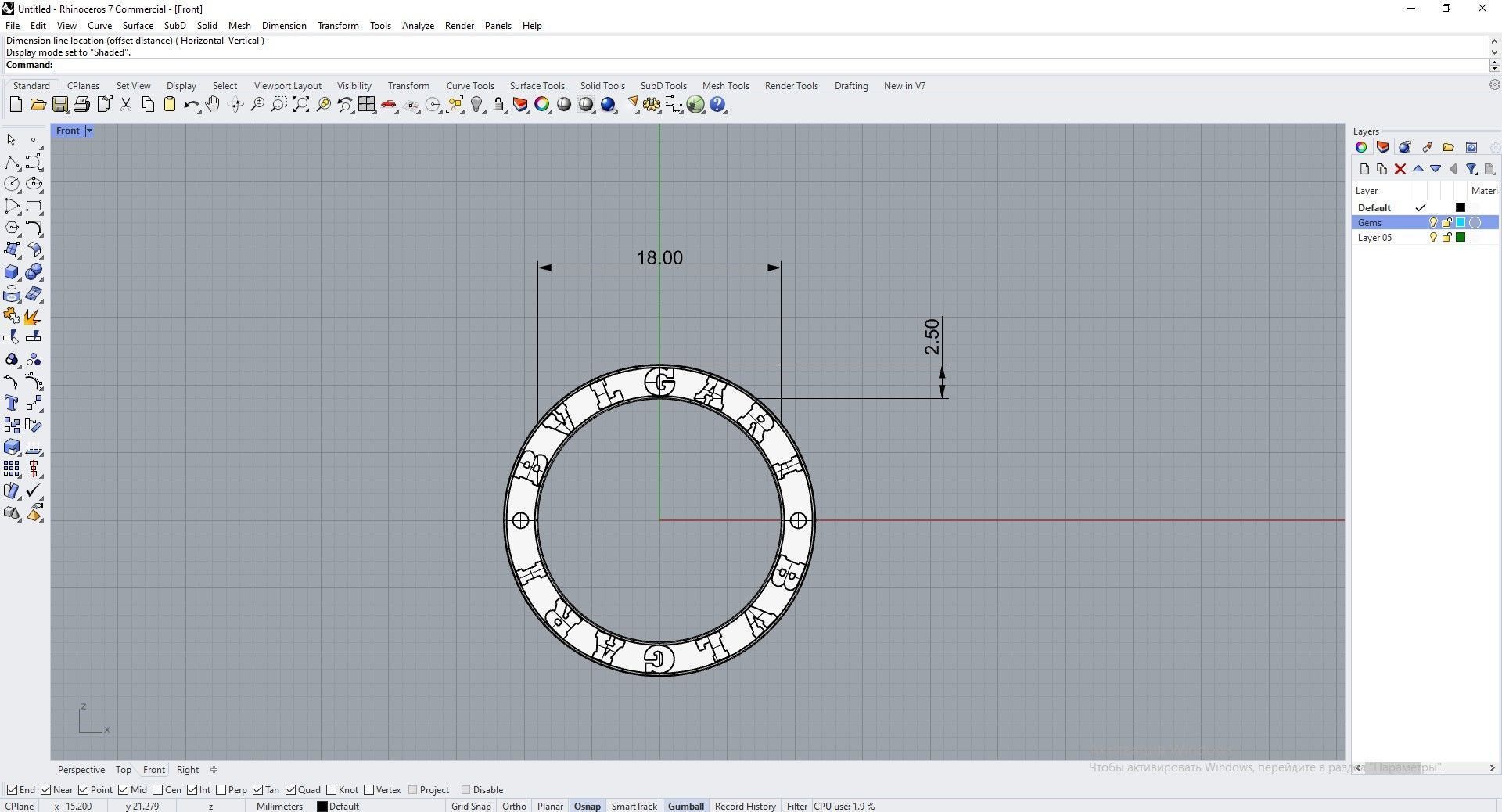The width and height of the screenshot is (1502, 812).
Task: Click the Millimeters units status field
Action: pos(279,806)
